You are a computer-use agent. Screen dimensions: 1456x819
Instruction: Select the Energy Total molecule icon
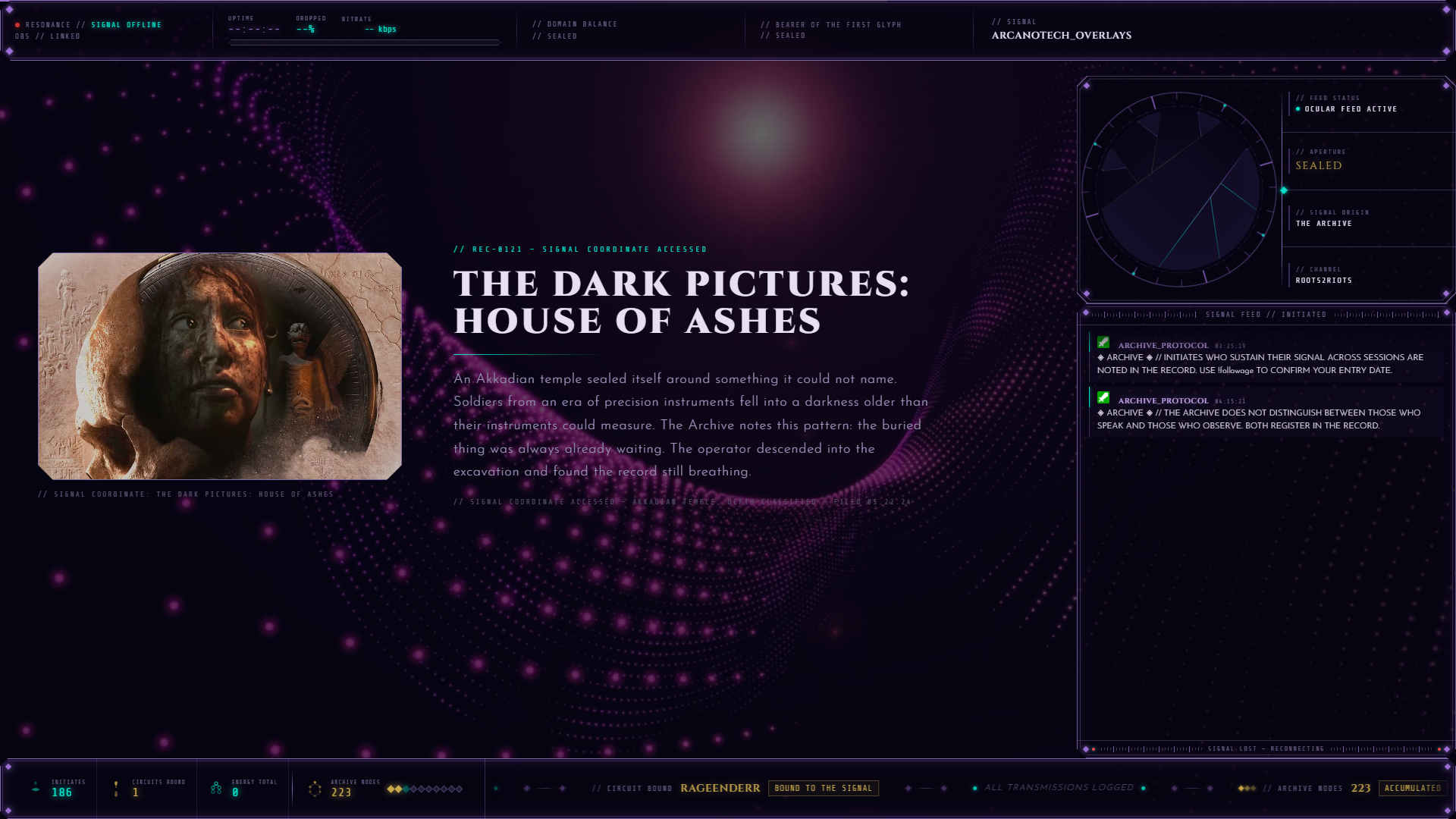[215, 787]
